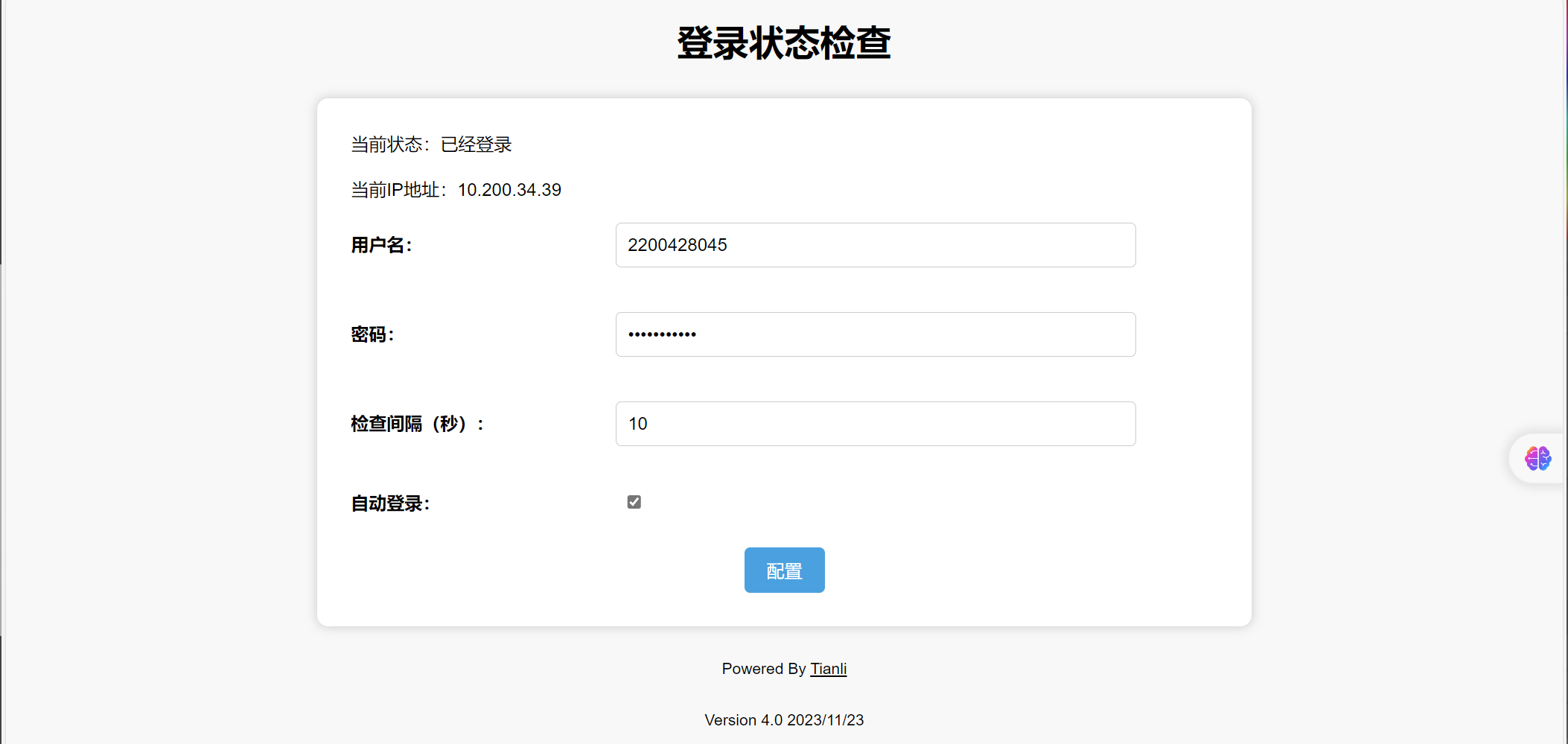This screenshot has width=1568, height=744.
Task: Select the masked password input field
Action: pos(875,334)
